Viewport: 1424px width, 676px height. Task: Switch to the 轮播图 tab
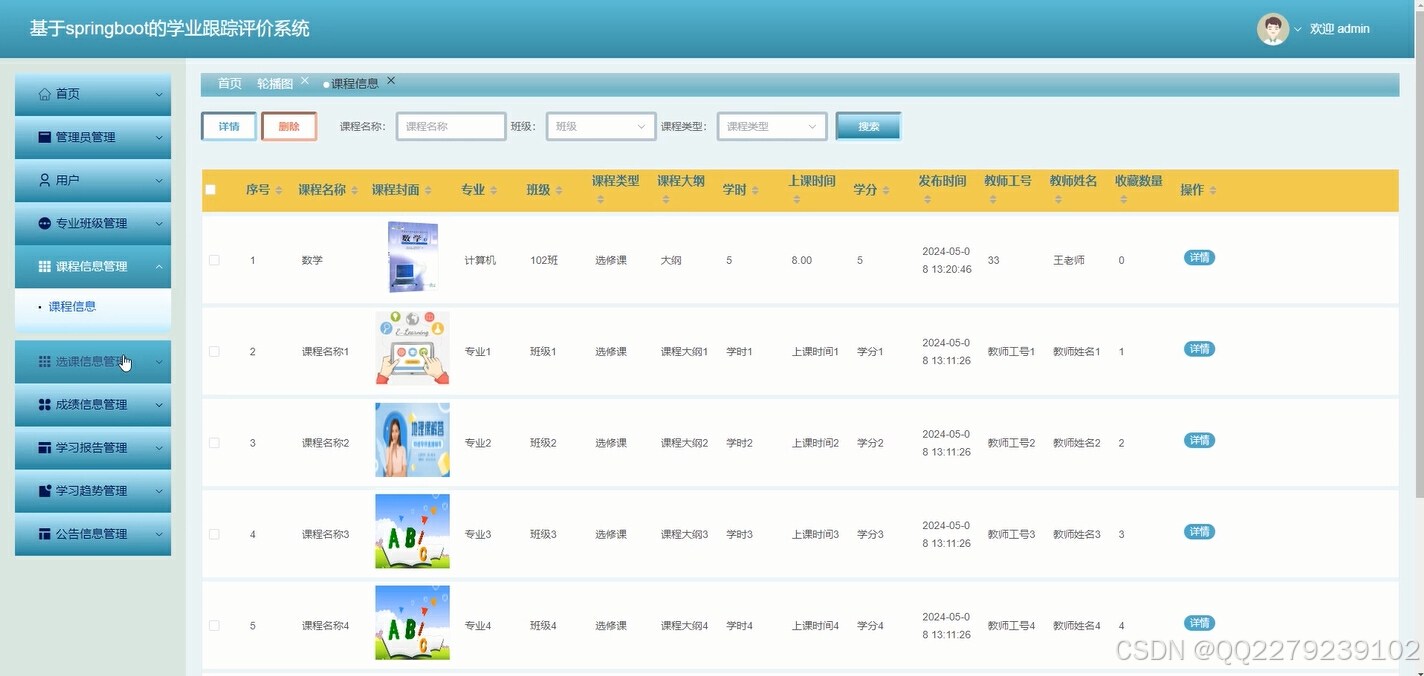tap(274, 83)
